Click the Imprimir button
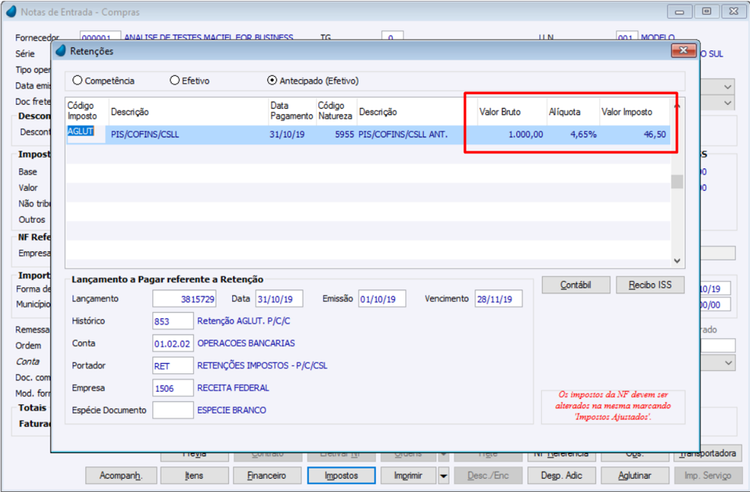 (x=408, y=475)
